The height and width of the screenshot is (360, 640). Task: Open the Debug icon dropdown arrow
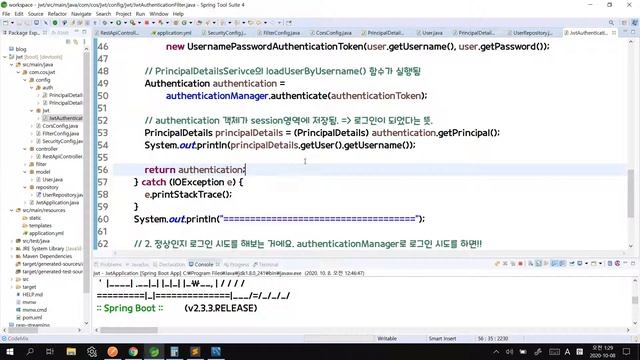[111, 22]
